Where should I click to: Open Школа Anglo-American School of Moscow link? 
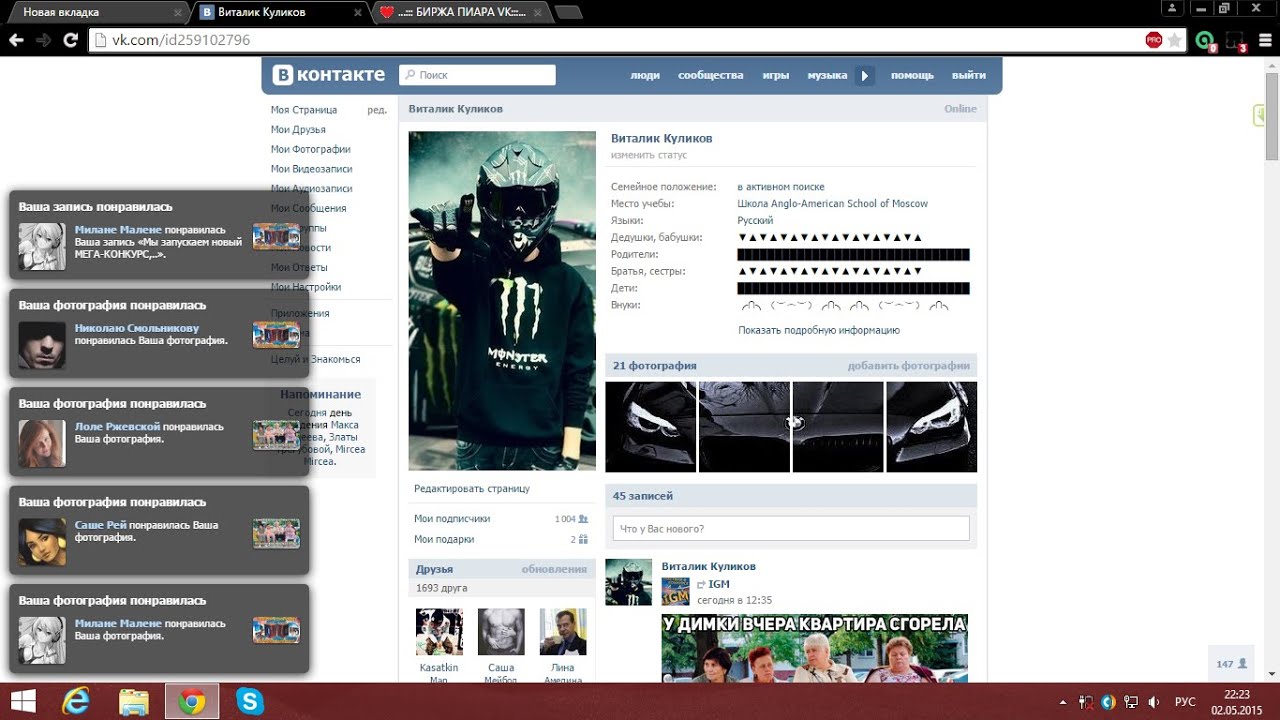click(833, 204)
